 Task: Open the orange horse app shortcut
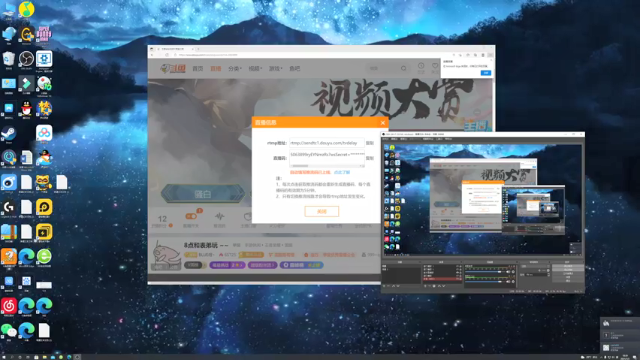(9, 256)
